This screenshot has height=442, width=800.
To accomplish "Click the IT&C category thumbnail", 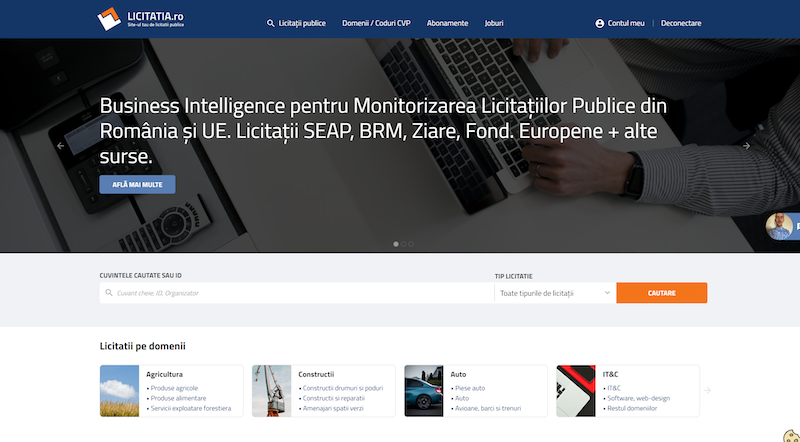I will (x=576, y=391).
